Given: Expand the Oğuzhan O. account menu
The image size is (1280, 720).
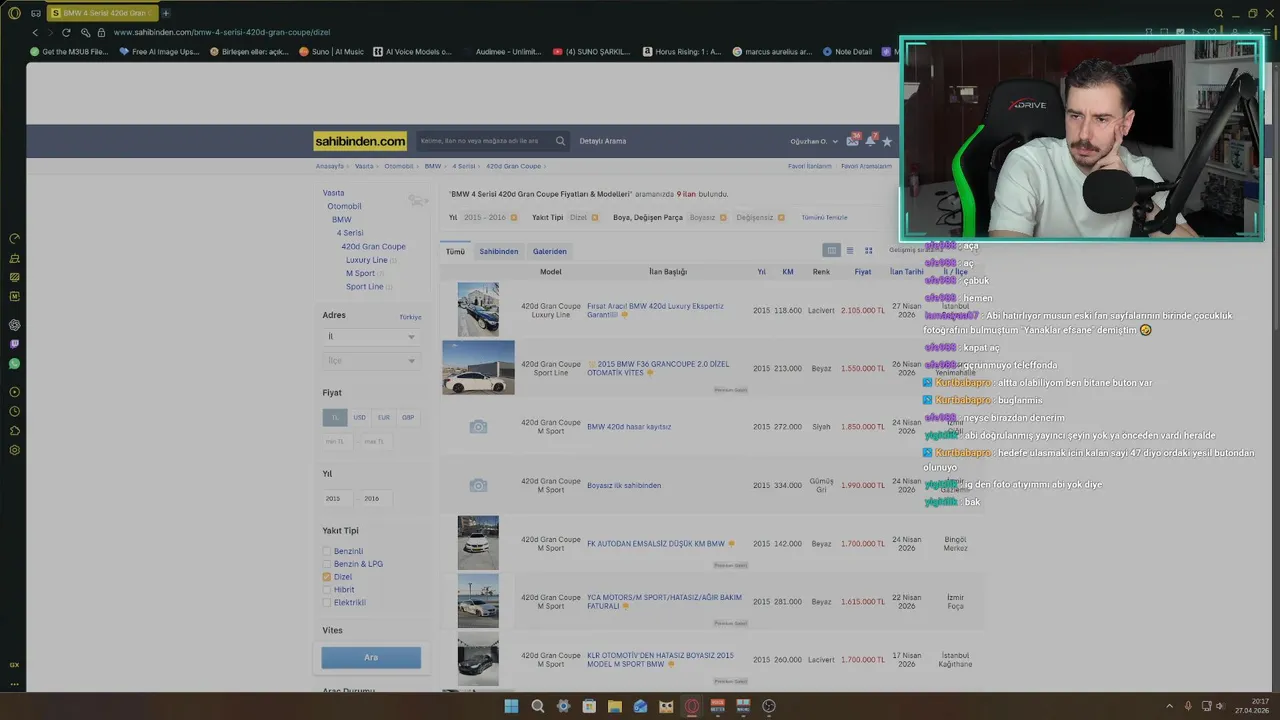Looking at the screenshot, I should 814,141.
